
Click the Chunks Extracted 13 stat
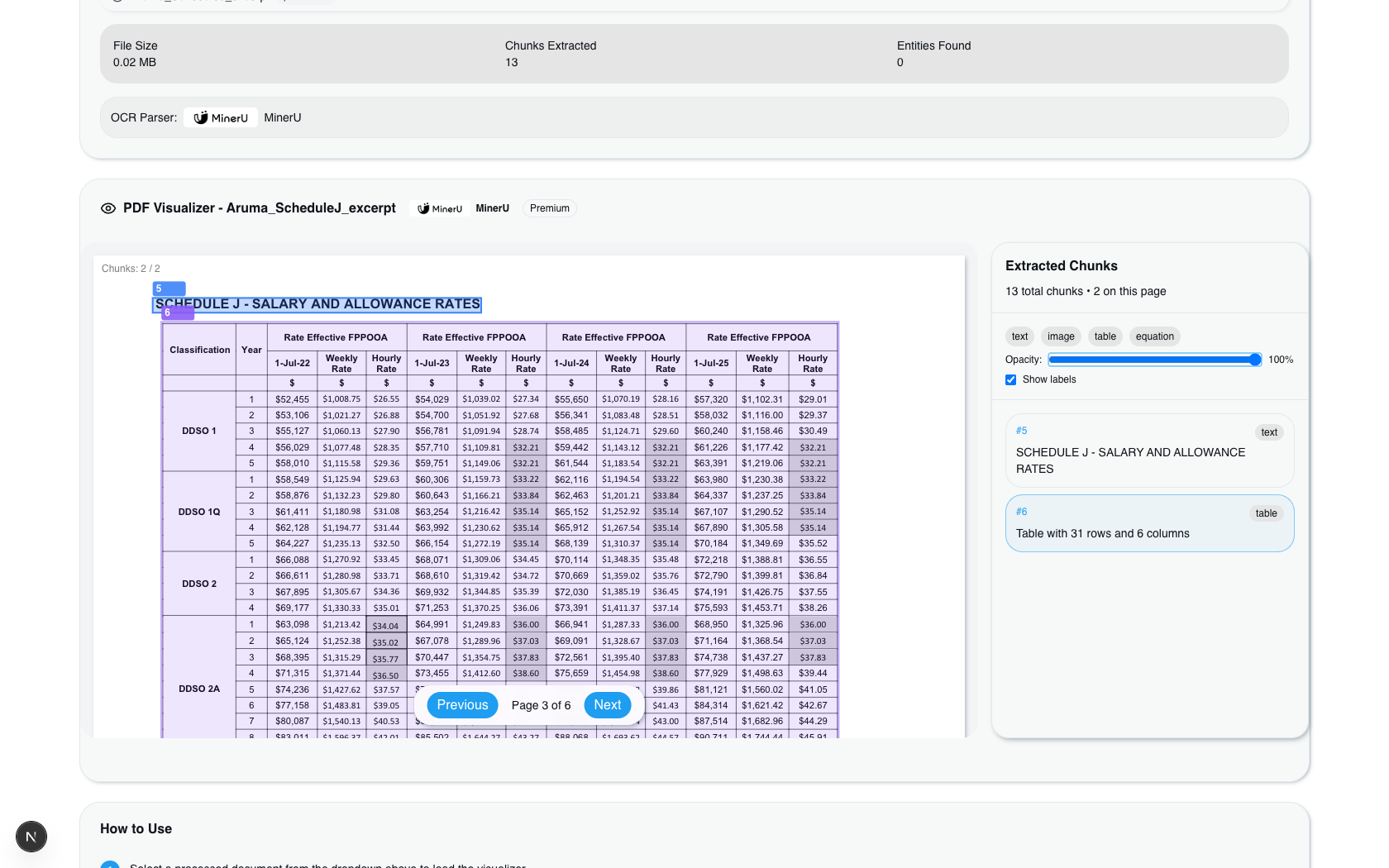coord(551,54)
